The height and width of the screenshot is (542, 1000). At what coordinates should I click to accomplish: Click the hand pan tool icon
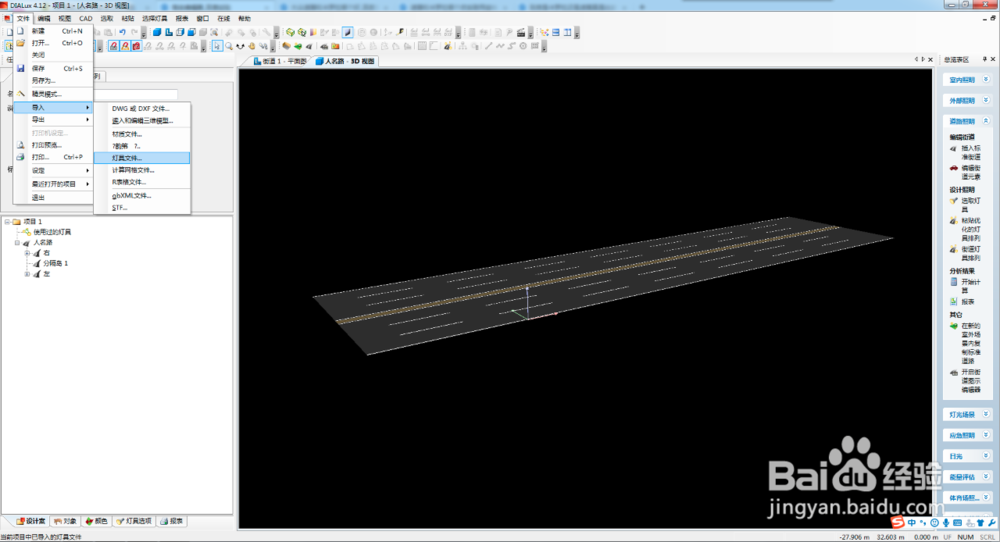tap(252, 46)
